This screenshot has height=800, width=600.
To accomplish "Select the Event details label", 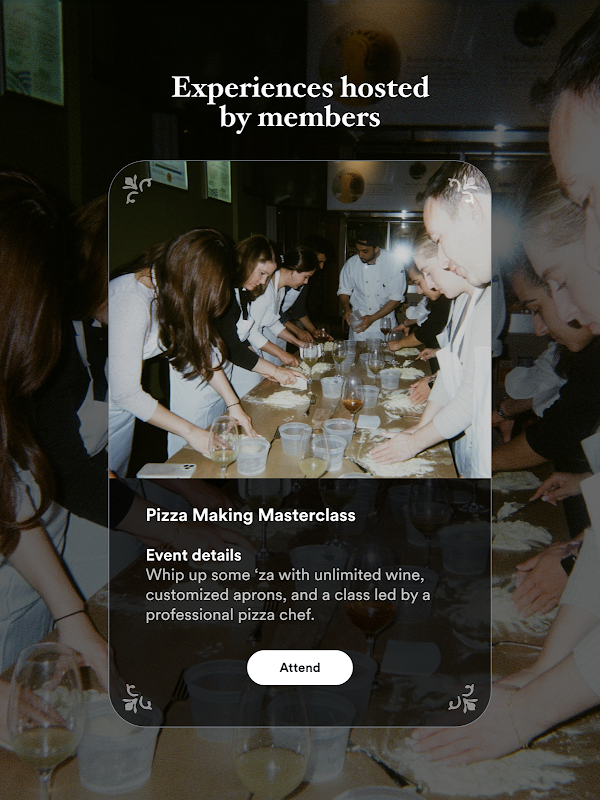I will 193,555.
